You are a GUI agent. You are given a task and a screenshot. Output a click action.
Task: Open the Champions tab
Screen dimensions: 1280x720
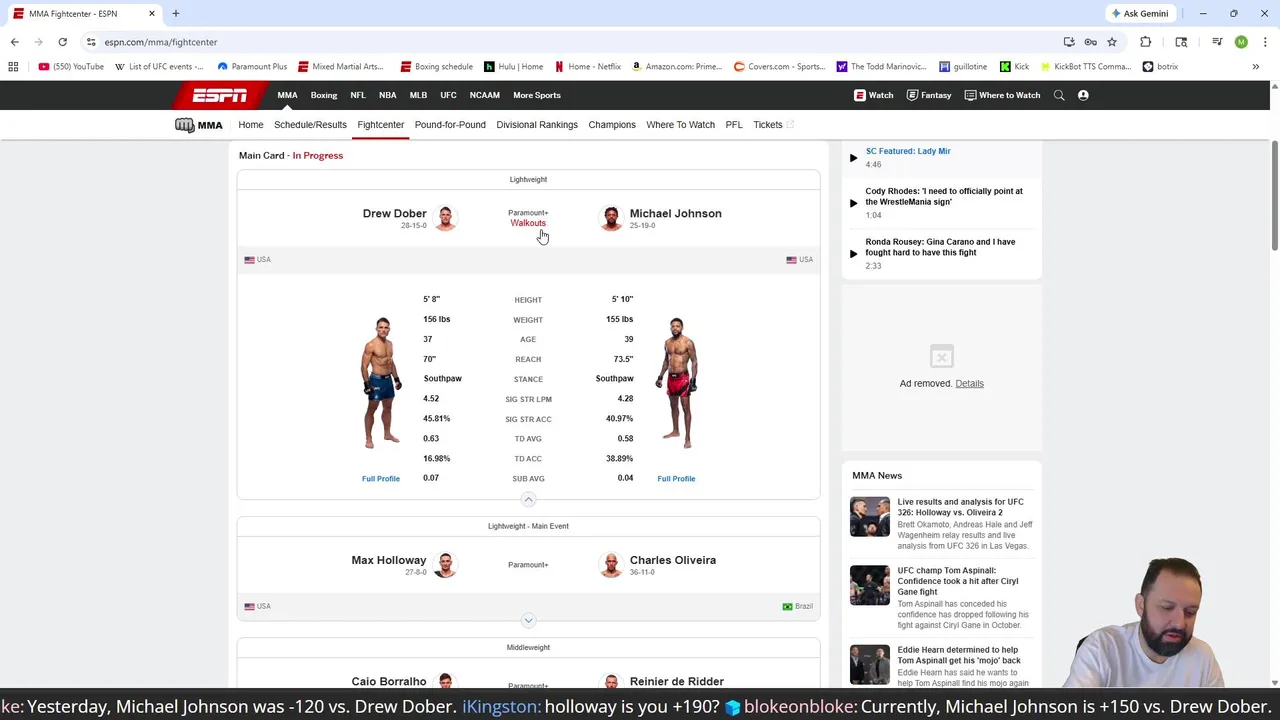(612, 125)
